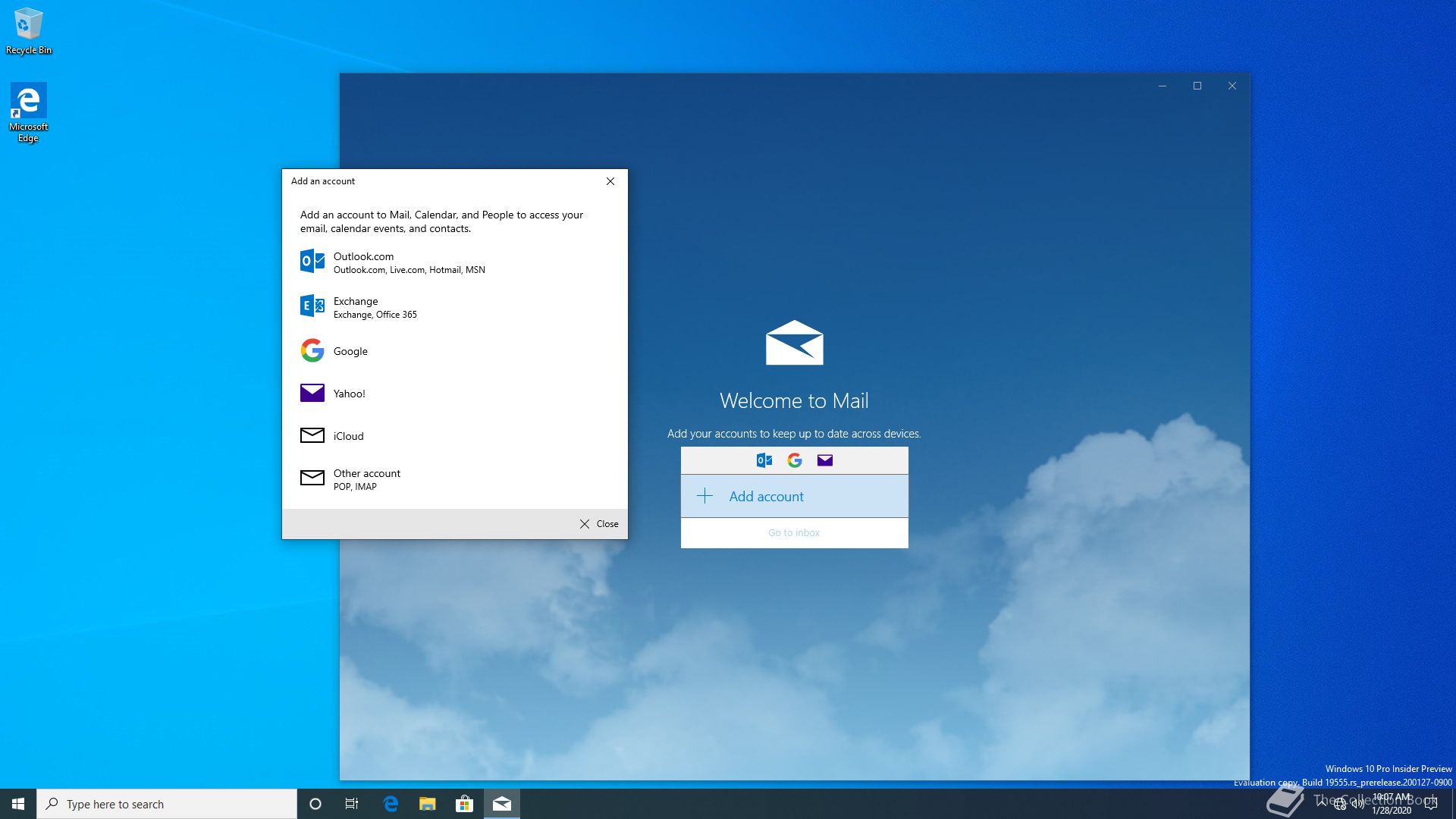Open the Action Center notifications icon
Viewport: 1456px width, 819px height.
[1431, 804]
